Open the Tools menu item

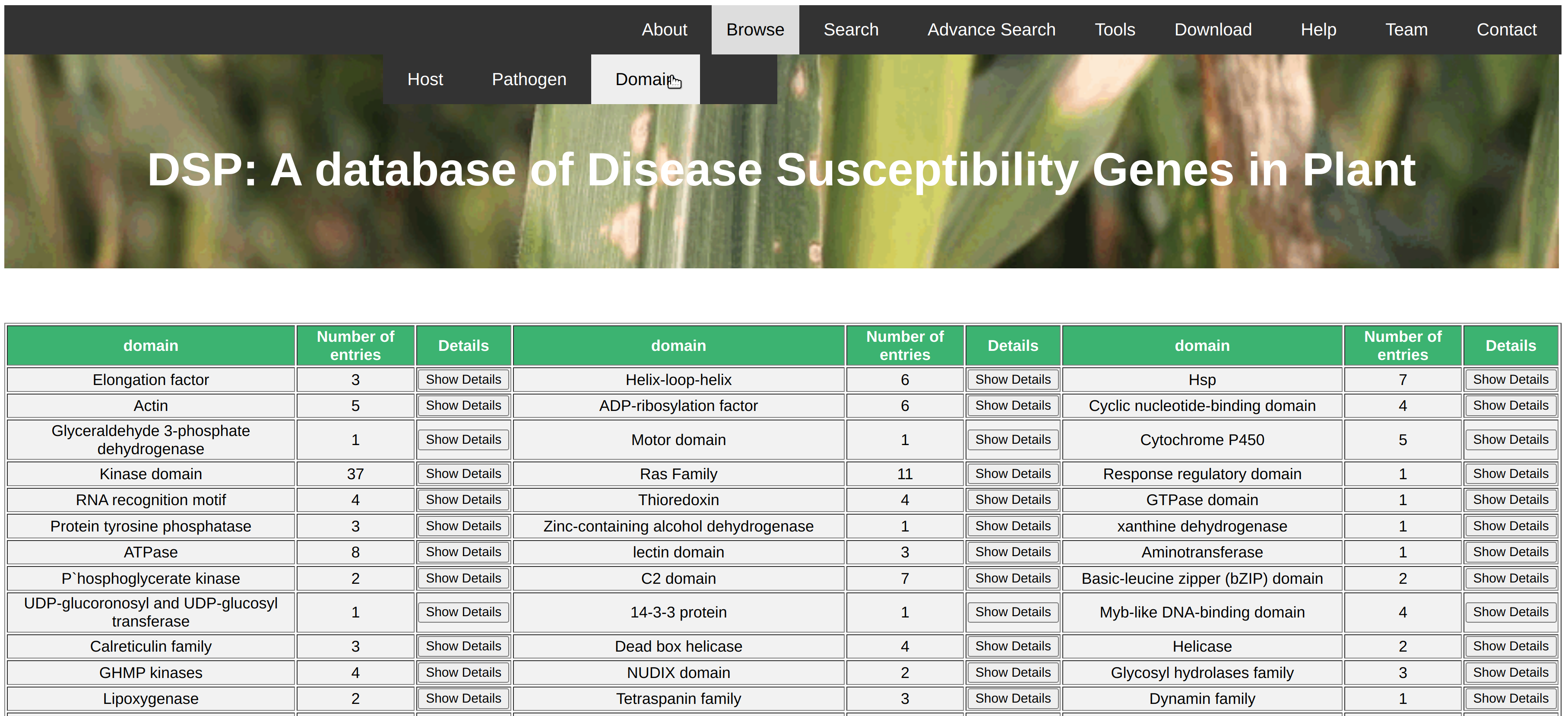click(x=1115, y=29)
